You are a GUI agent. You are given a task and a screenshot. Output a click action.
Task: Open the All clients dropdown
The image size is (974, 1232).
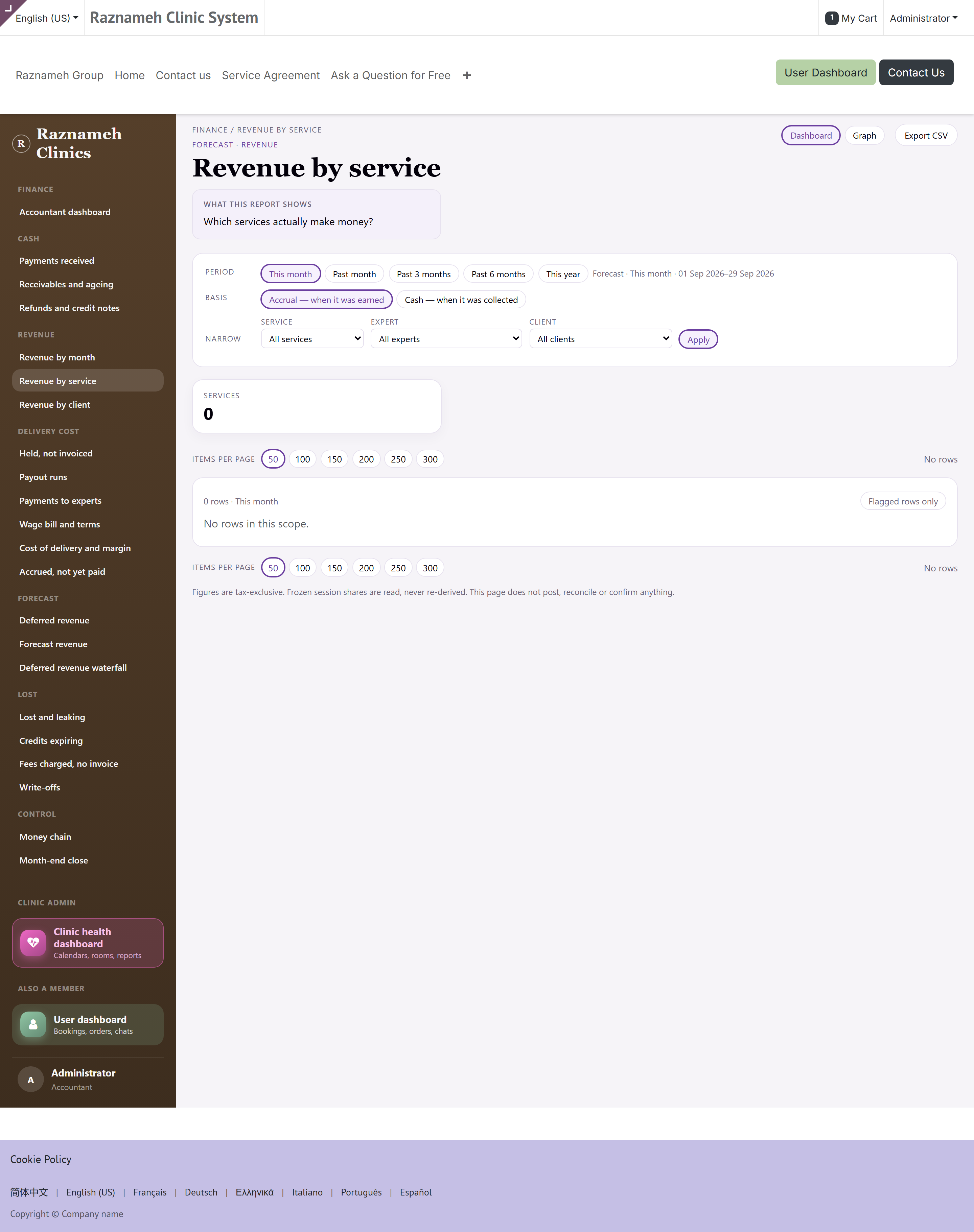[601, 339]
